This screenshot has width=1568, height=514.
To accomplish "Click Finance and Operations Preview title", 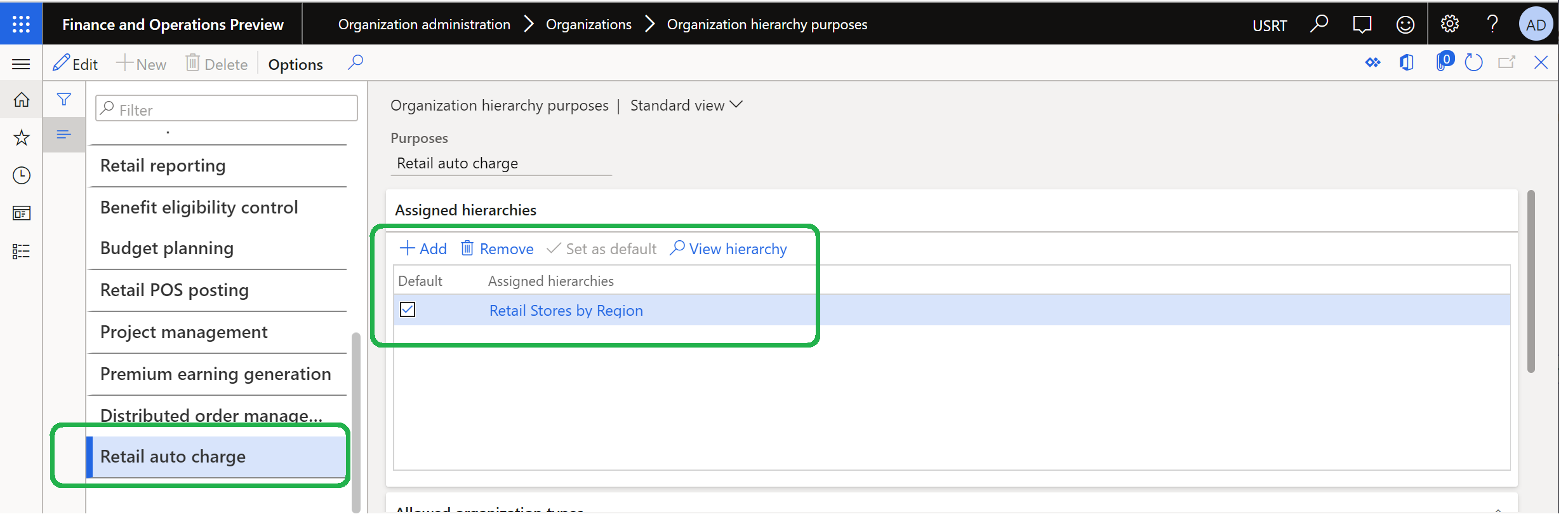I will [173, 24].
